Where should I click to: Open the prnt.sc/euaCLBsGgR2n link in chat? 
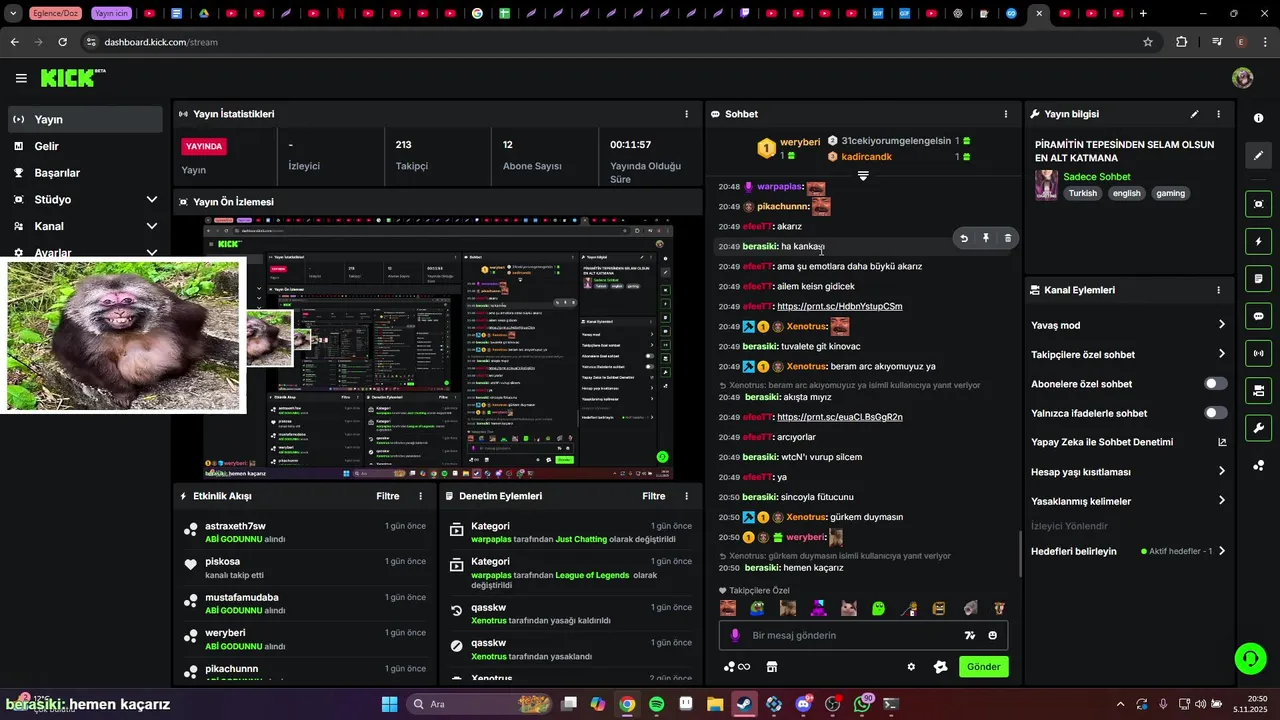coord(840,417)
